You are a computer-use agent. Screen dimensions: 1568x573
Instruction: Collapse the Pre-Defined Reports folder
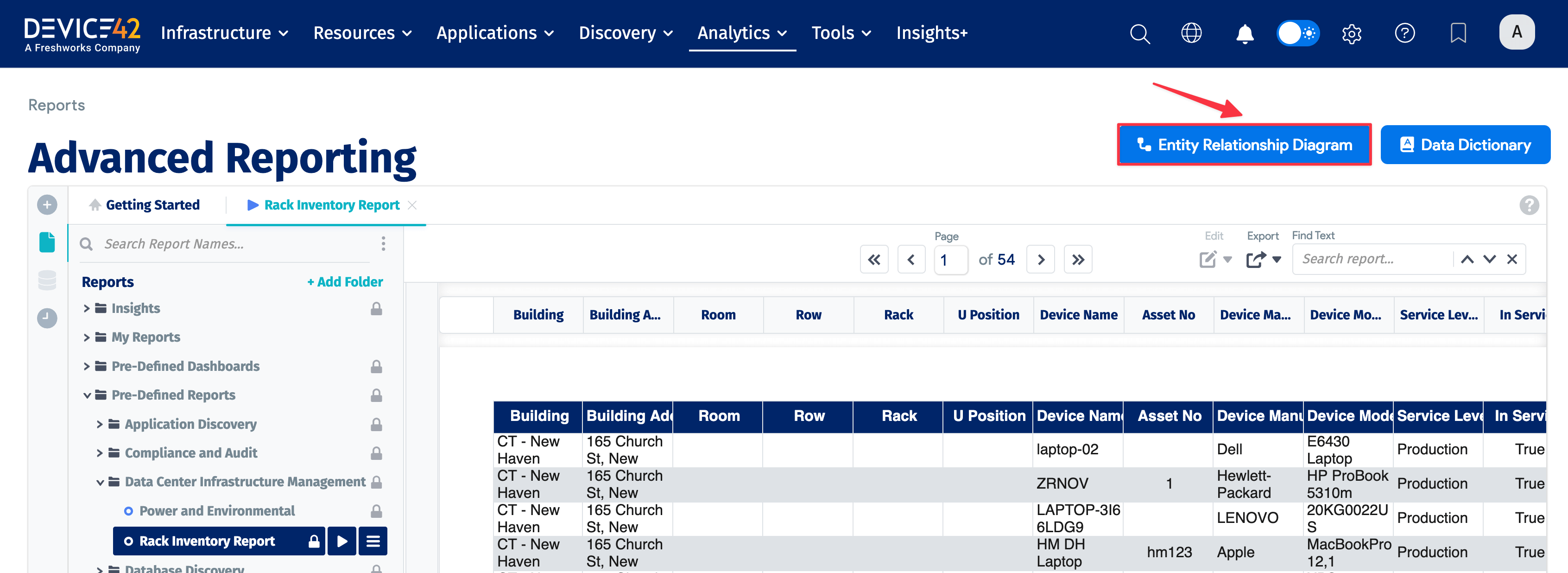click(87, 395)
